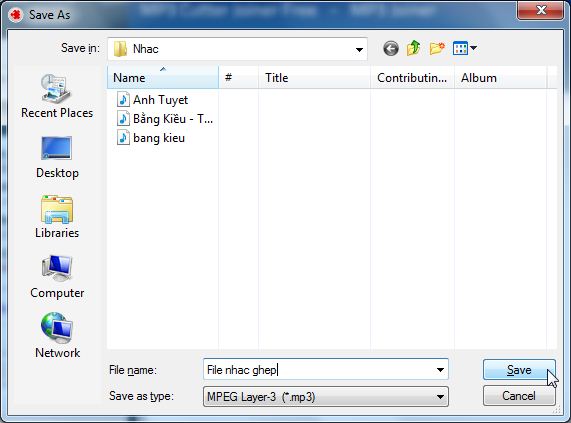Go back to last folder visited

[x=391, y=48]
